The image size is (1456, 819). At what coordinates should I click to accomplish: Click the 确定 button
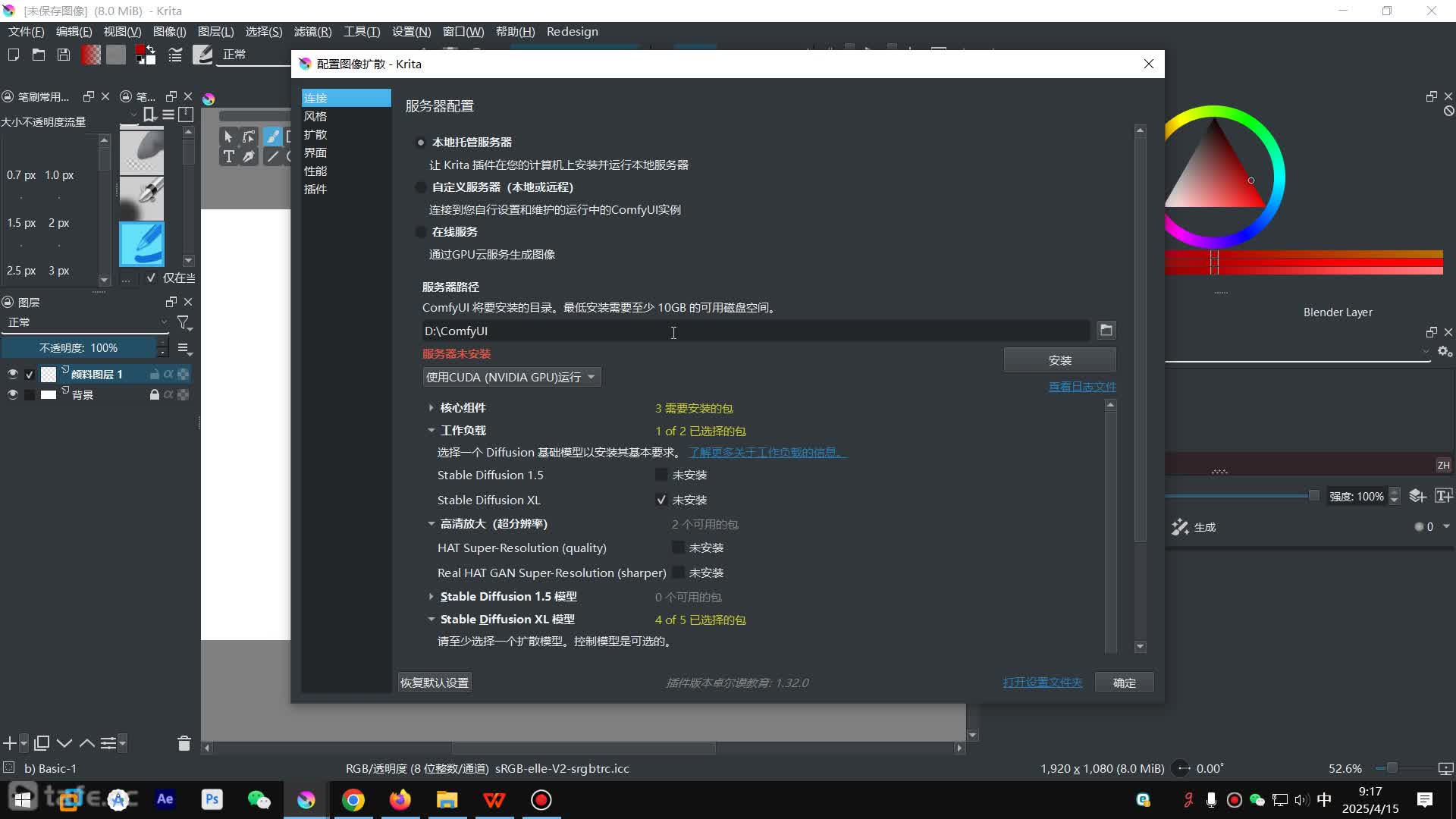[1125, 682]
